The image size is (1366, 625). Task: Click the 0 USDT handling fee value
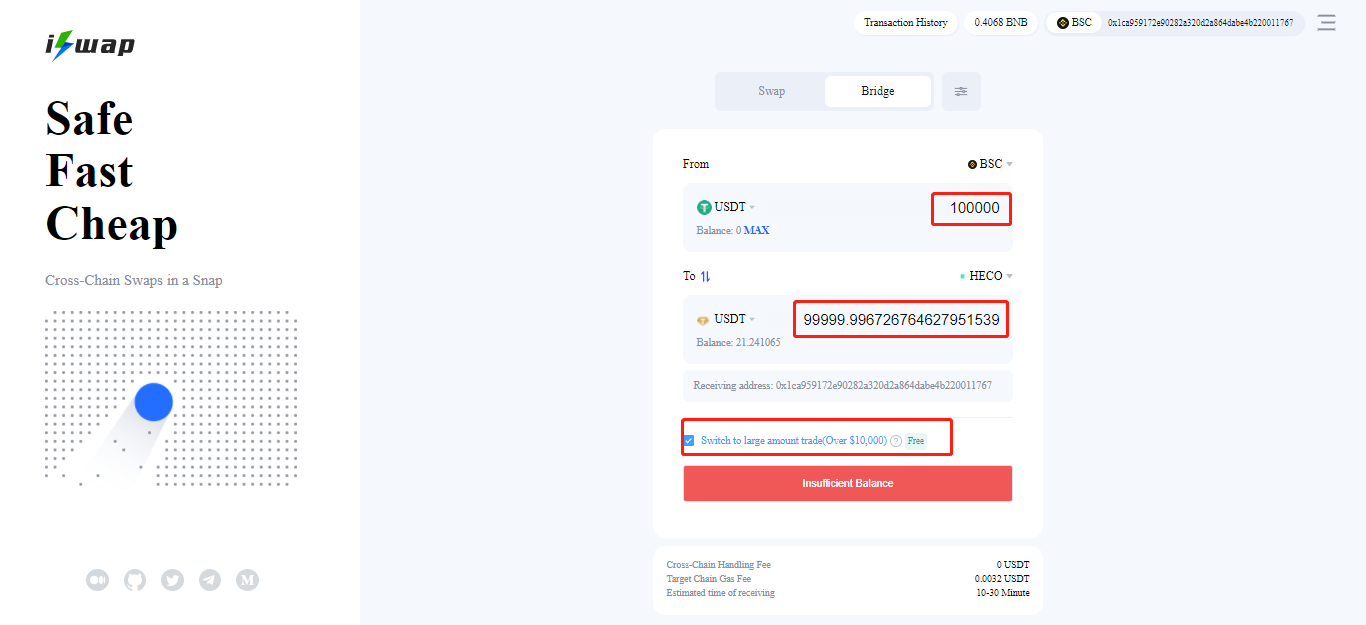coord(1013,565)
